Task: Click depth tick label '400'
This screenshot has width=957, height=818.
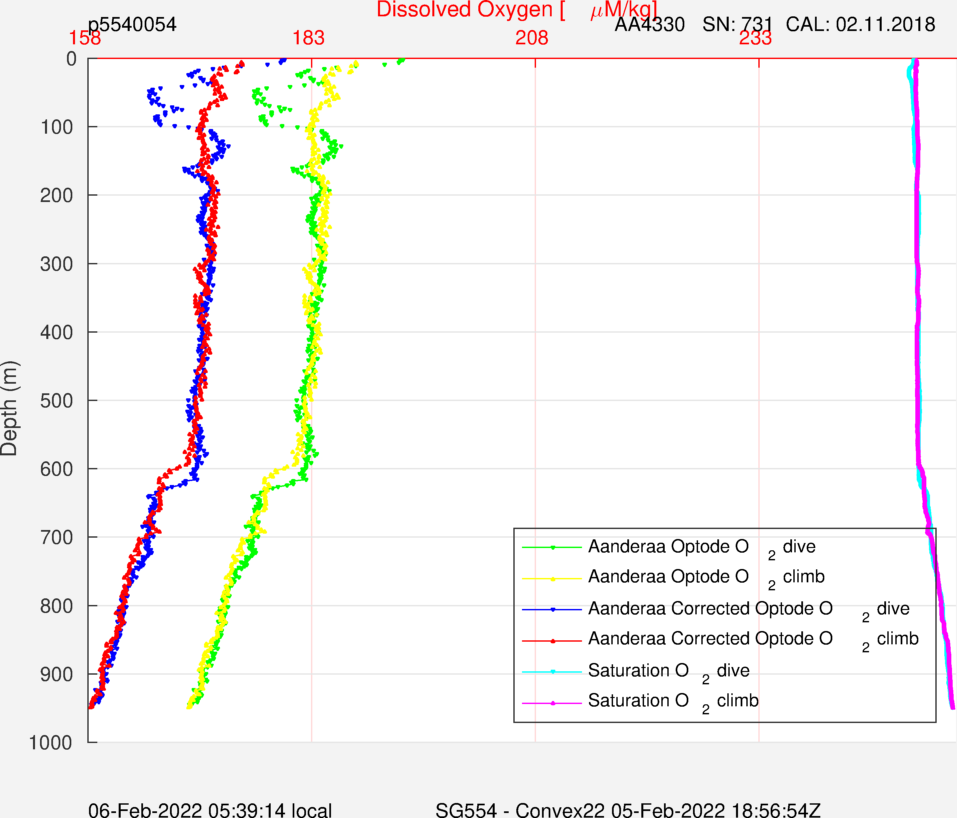Action: [57, 332]
